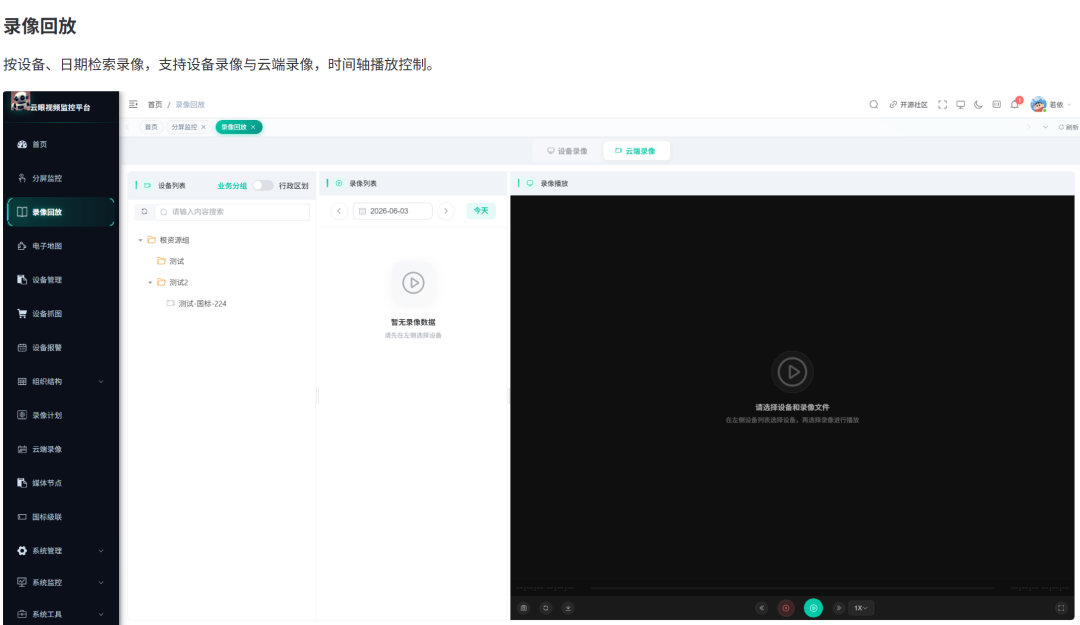Open 设备抓图 from the sidebar

pos(60,314)
